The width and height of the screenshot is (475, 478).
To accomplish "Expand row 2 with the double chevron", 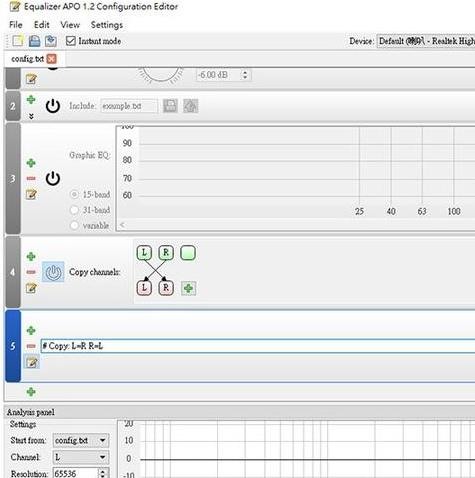I will tap(31, 116).
